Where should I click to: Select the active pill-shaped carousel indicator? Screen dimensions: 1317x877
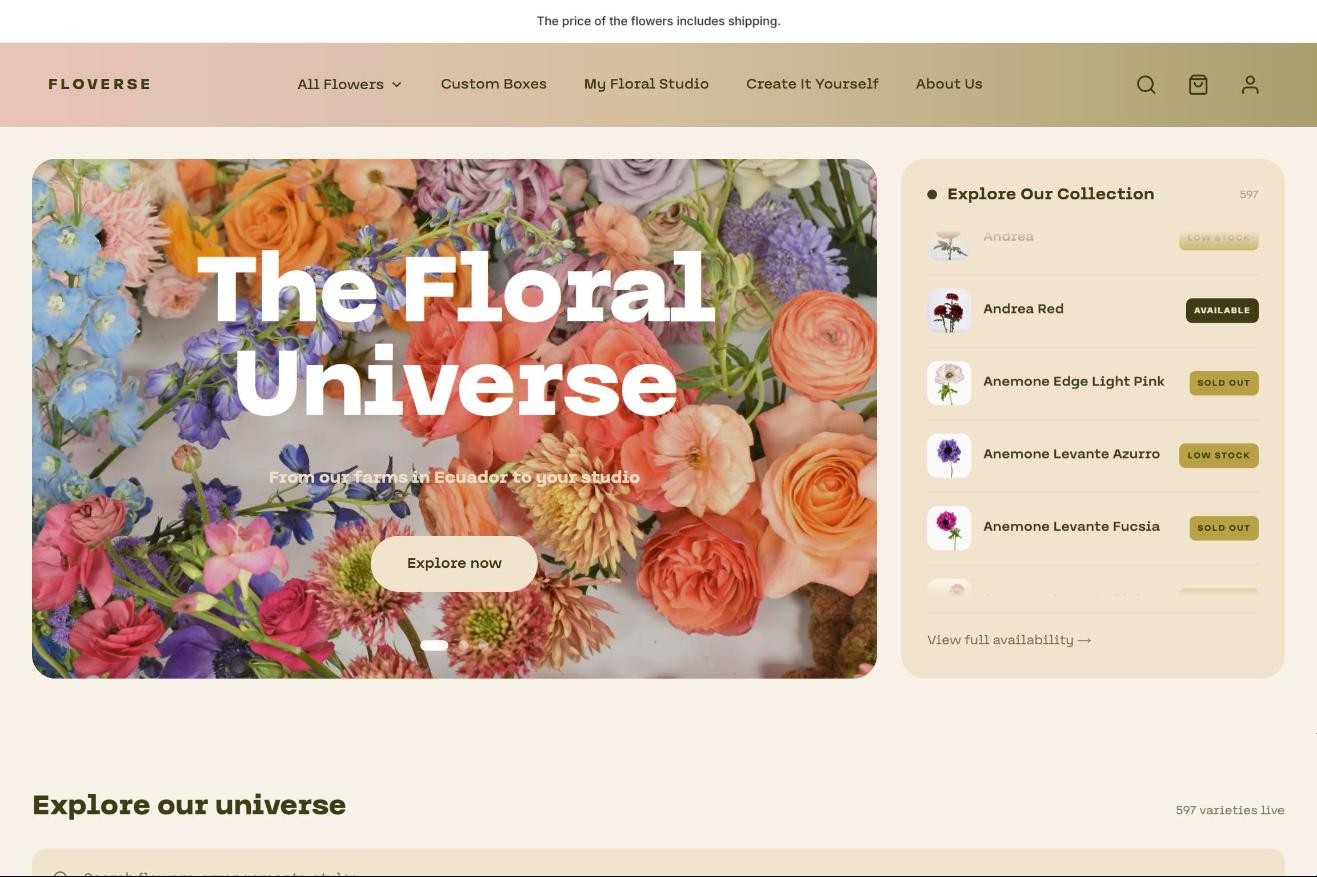(x=434, y=645)
